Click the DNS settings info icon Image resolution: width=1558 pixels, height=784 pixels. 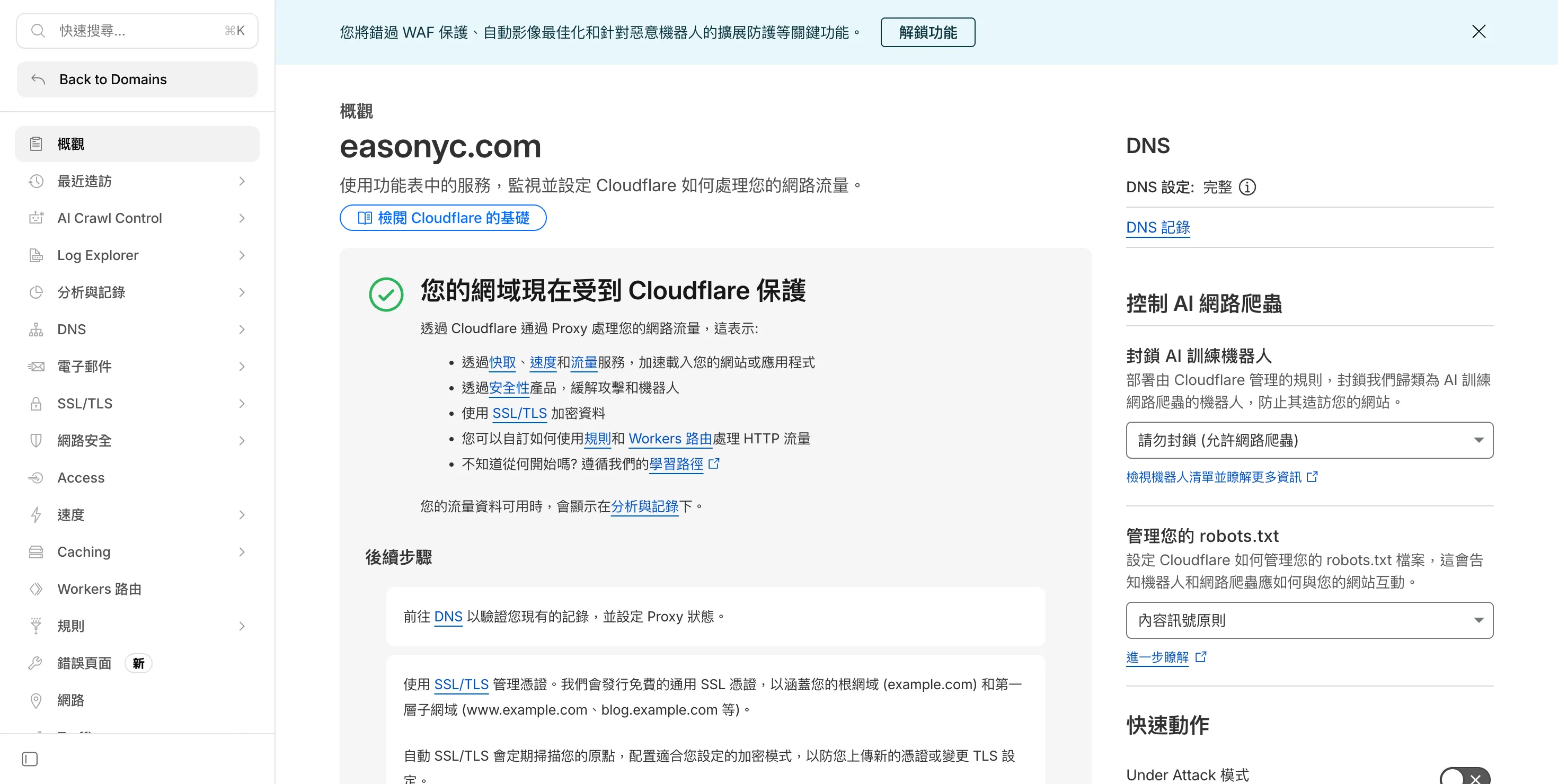1247,188
